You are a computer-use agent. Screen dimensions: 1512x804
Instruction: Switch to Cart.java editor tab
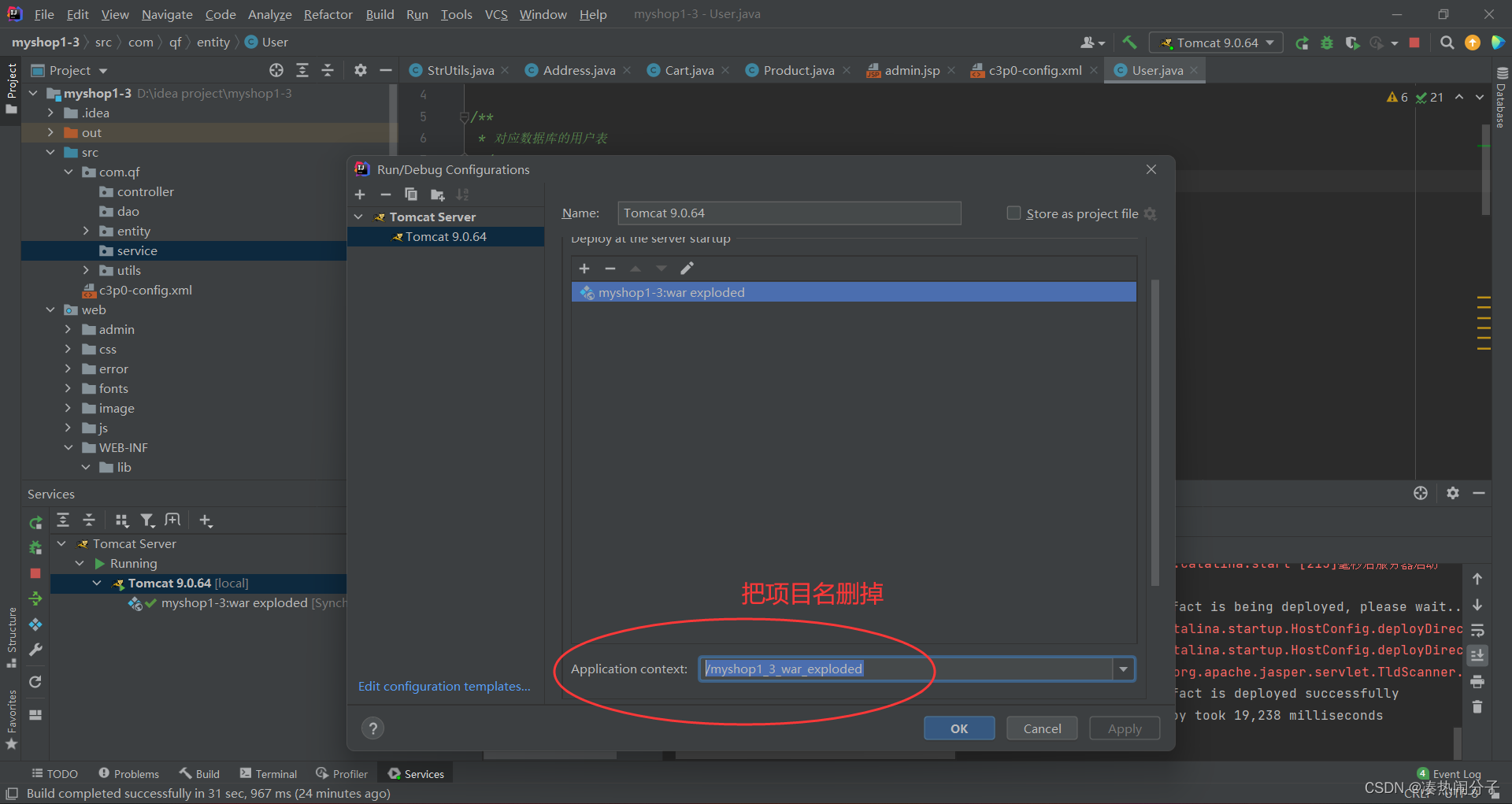coord(689,70)
